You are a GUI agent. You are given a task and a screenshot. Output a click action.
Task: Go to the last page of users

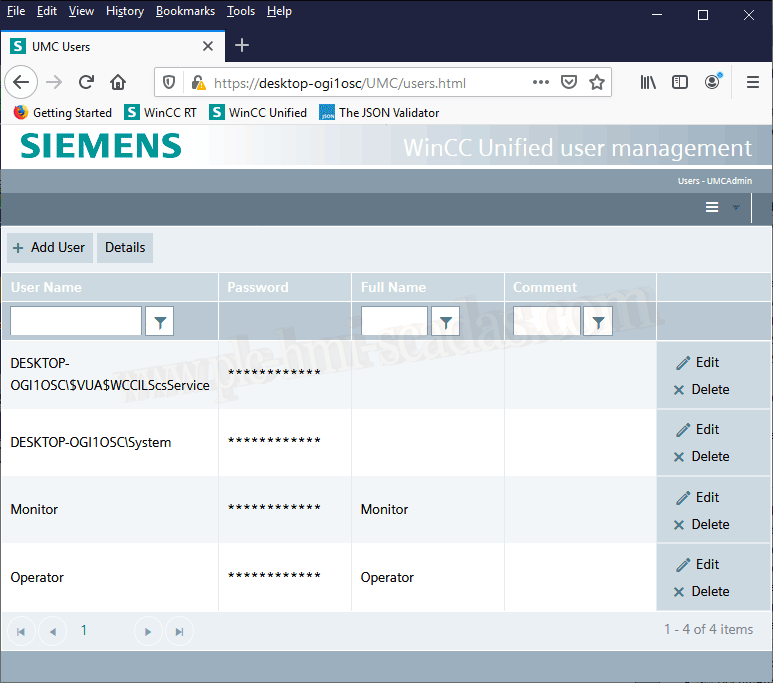[x=179, y=631]
